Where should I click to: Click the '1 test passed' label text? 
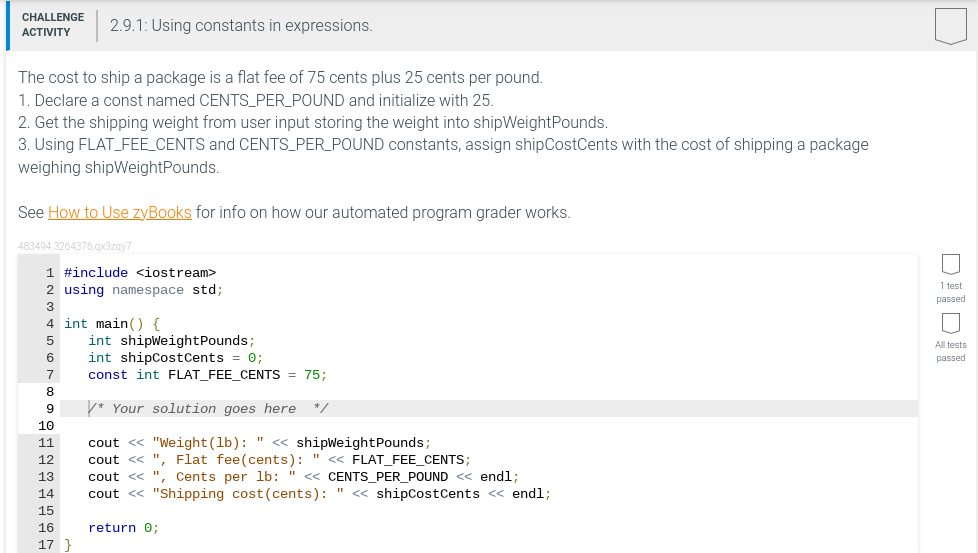point(951,292)
